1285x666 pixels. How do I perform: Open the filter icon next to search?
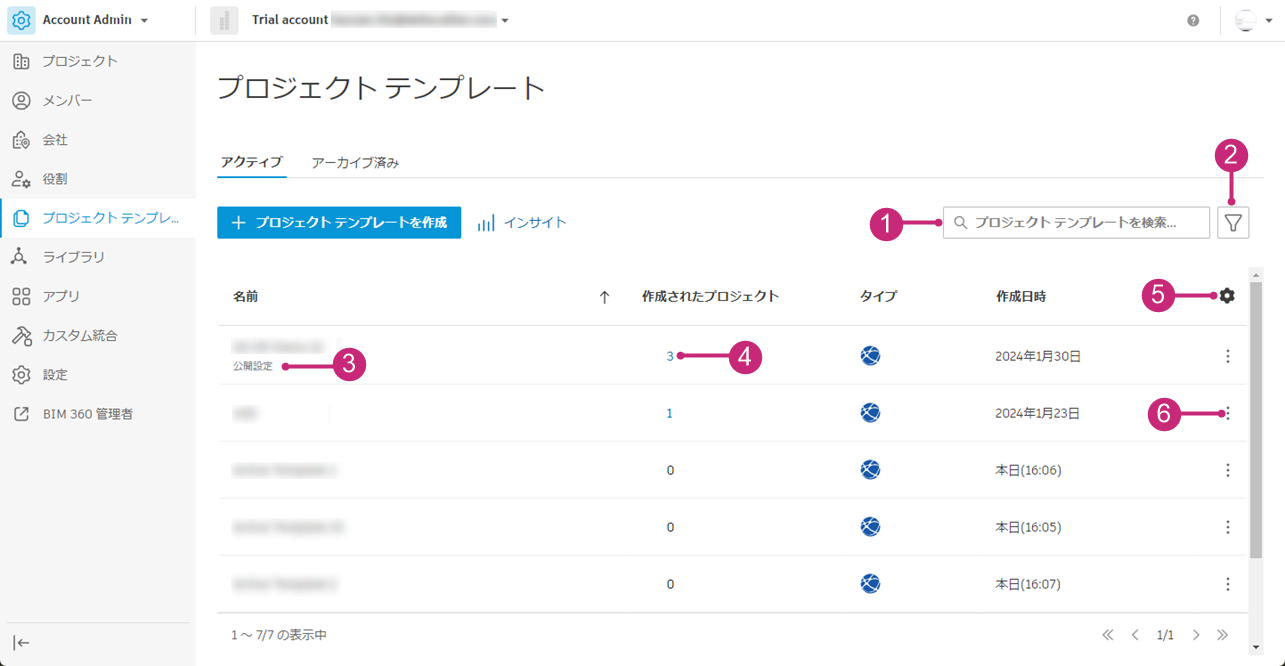pos(1234,223)
